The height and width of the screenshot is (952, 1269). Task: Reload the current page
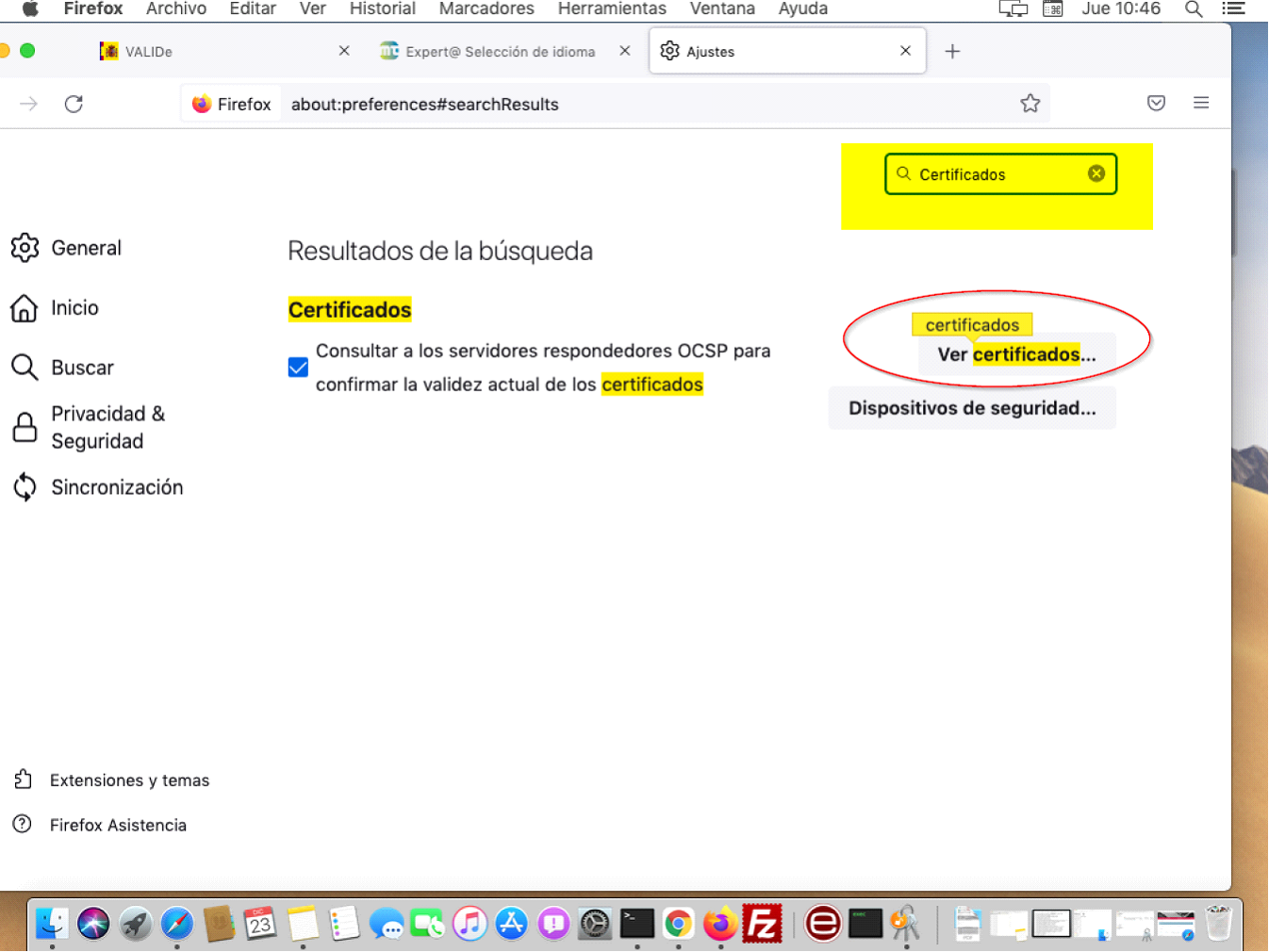[x=74, y=104]
